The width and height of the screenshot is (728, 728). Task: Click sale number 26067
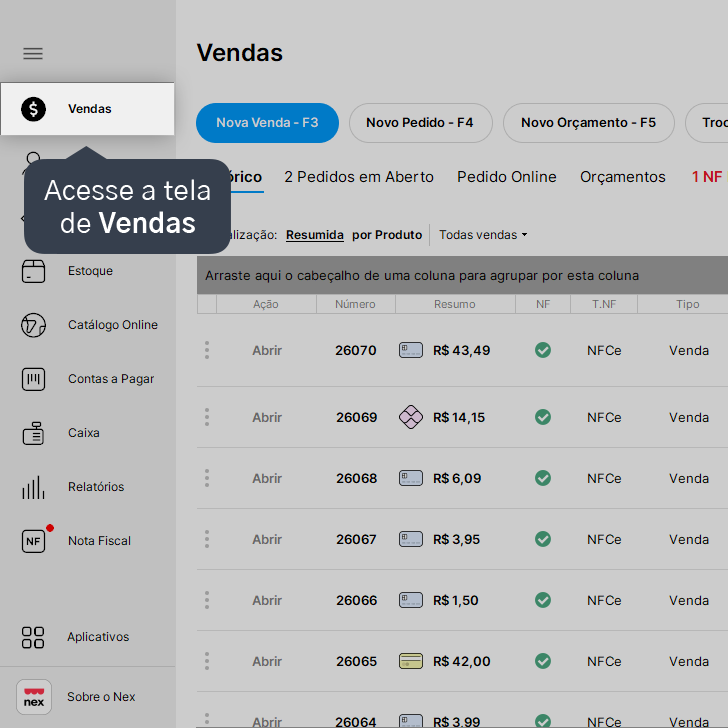(356, 540)
